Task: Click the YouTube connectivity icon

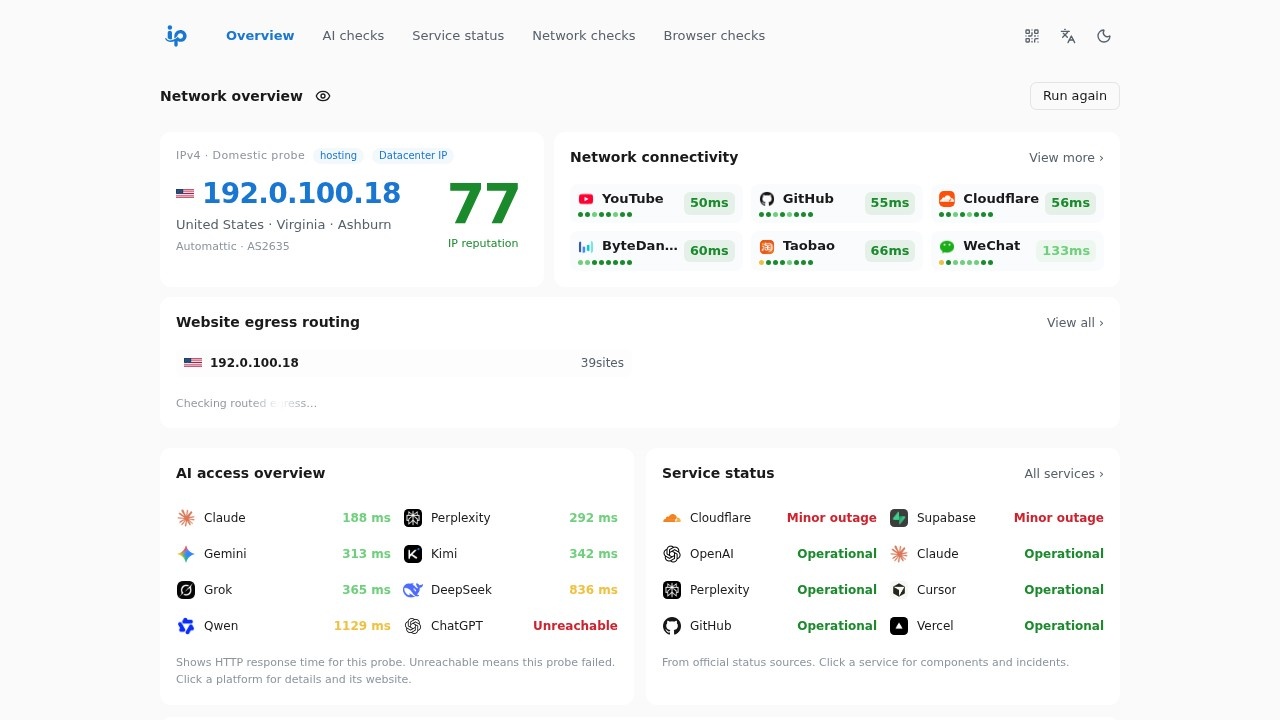Action: tap(586, 199)
